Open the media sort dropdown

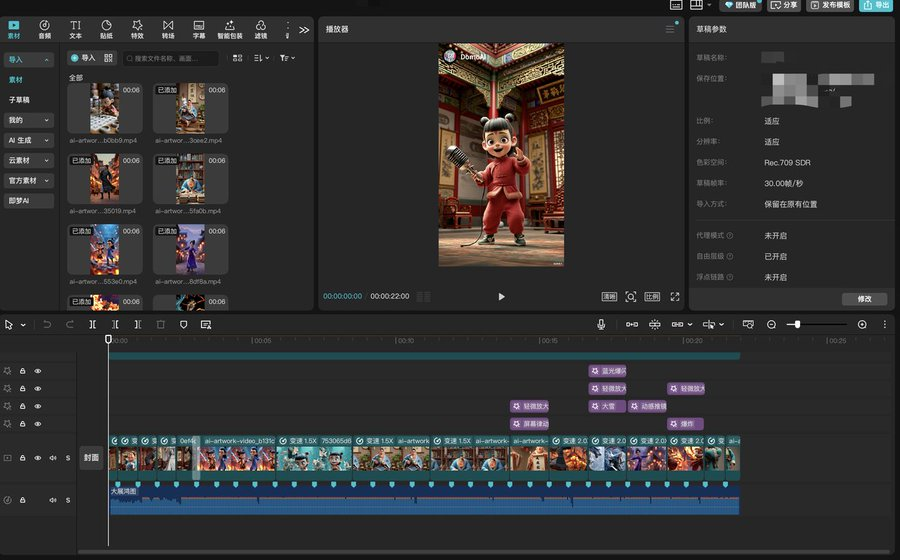pyautogui.click(x=261, y=58)
